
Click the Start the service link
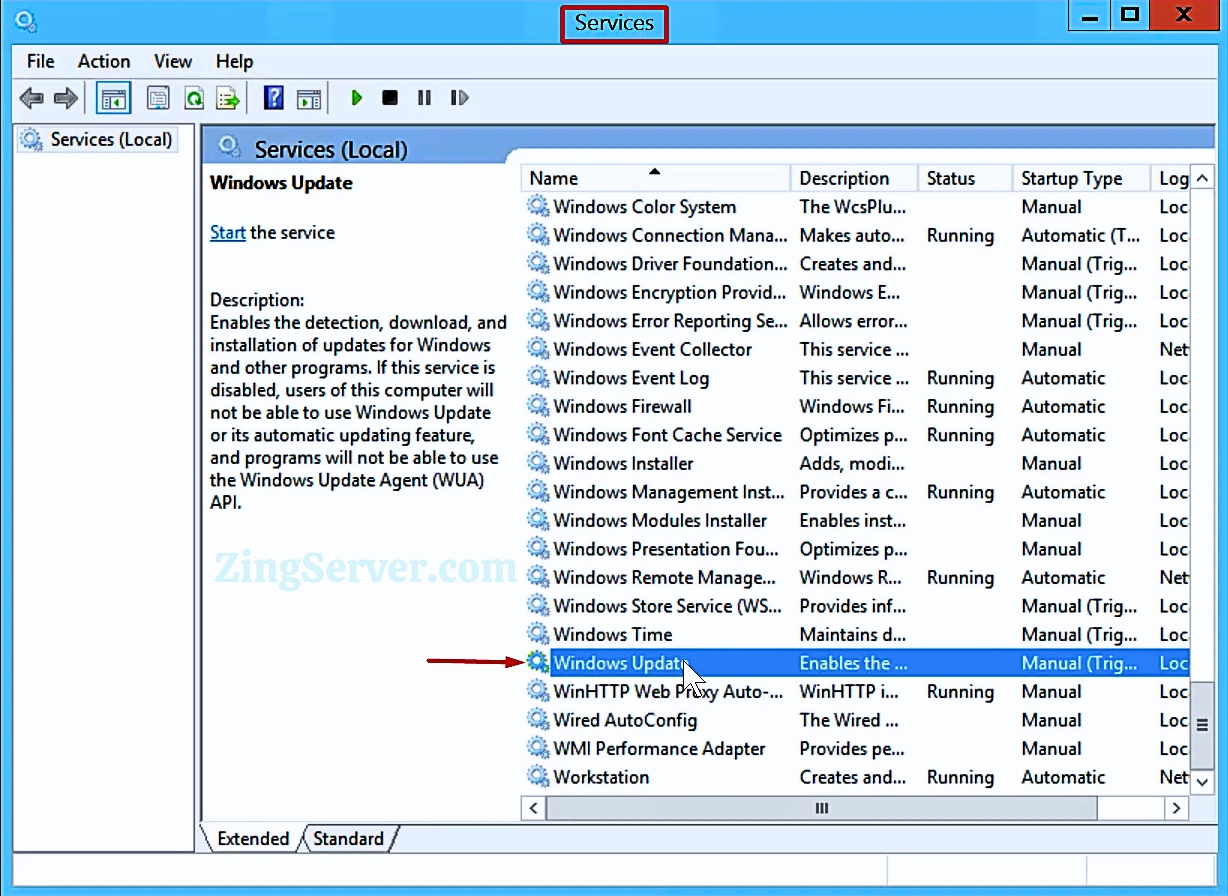(x=227, y=232)
